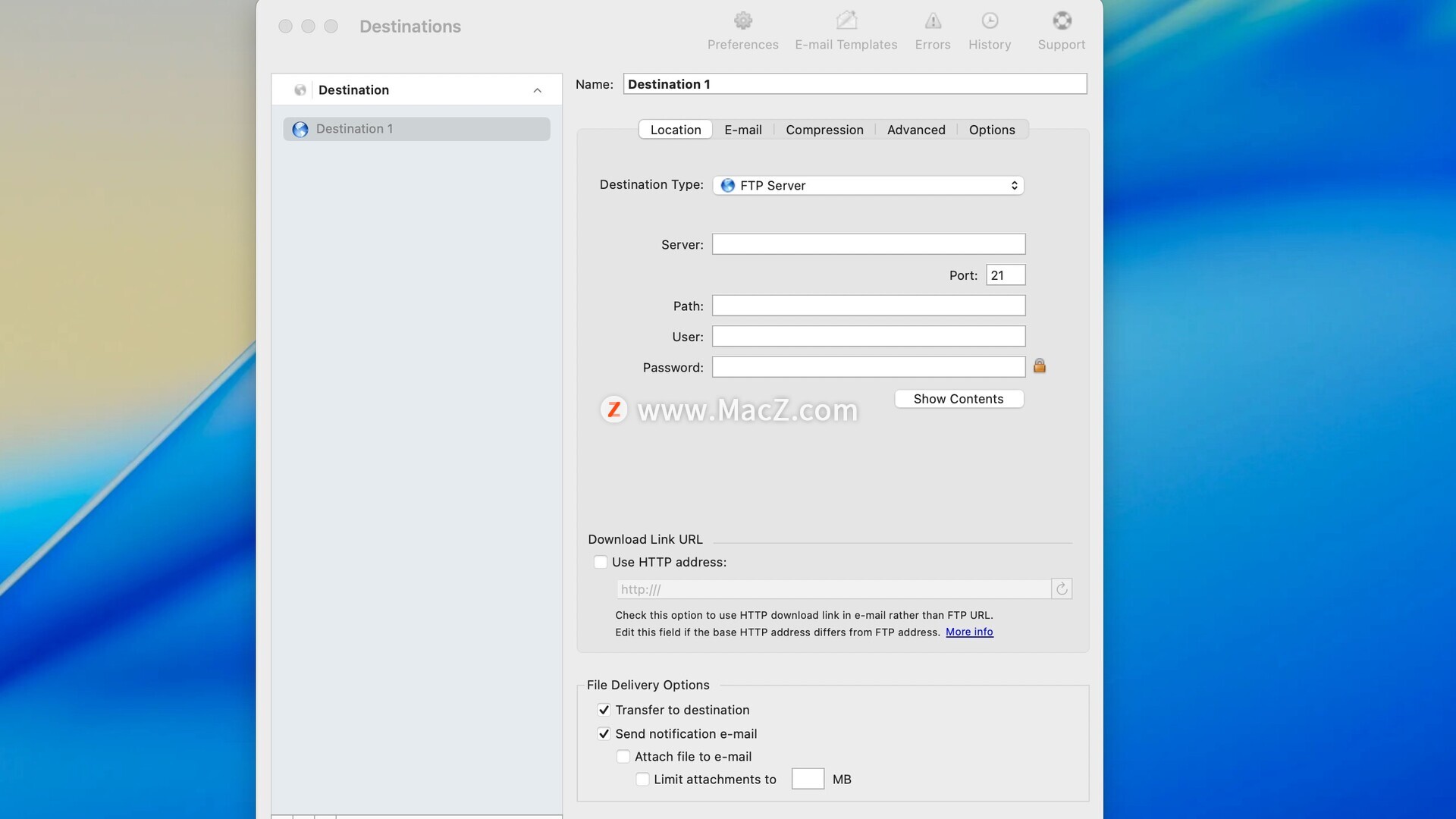Click the Show Contents button
This screenshot has height=819, width=1456.
pyautogui.click(x=959, y=399)
